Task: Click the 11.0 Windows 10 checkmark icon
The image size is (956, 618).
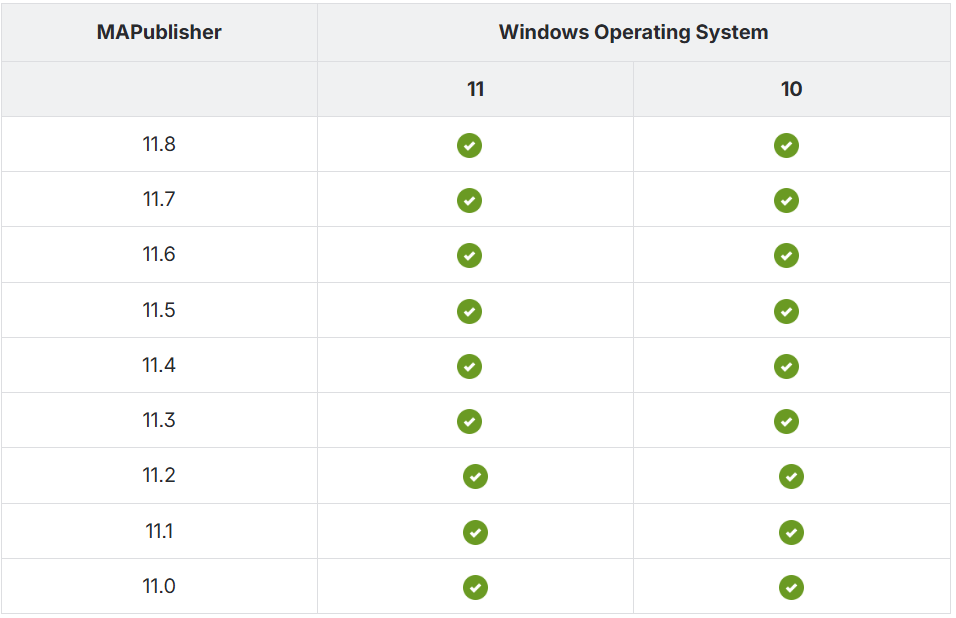Action: coord(791,587)
